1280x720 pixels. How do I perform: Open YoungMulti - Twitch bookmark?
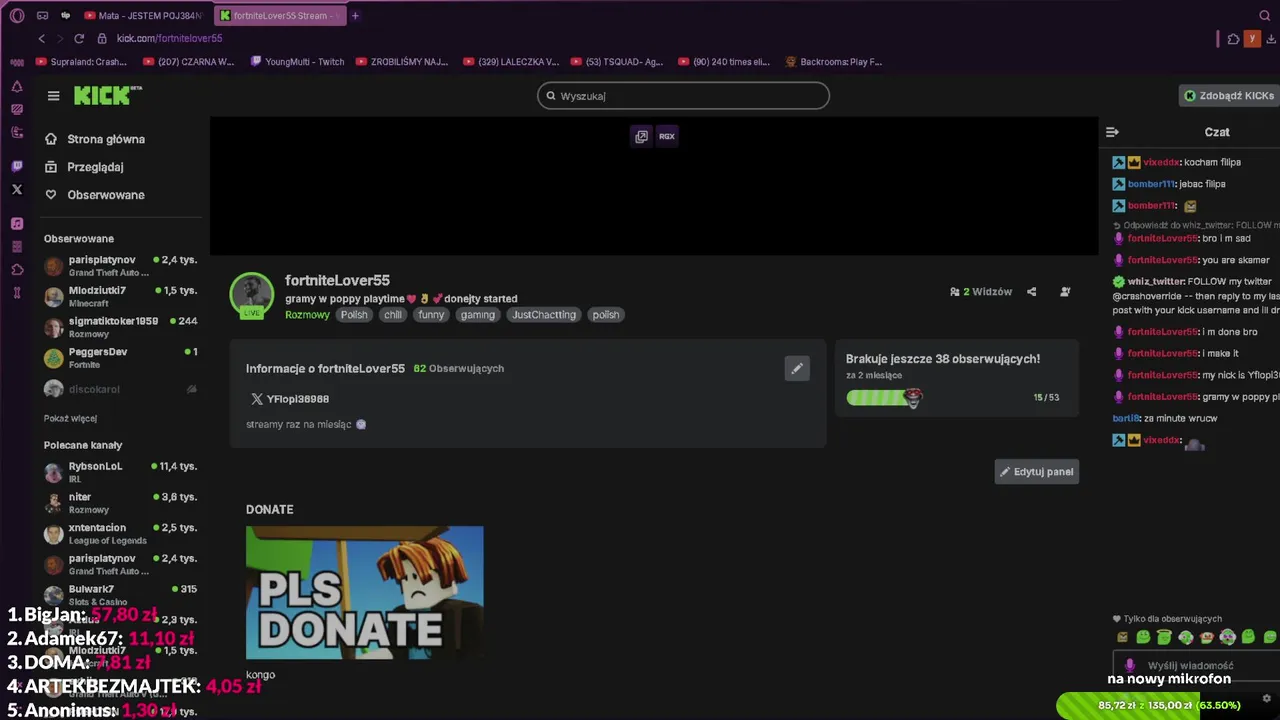click(297, 61)
